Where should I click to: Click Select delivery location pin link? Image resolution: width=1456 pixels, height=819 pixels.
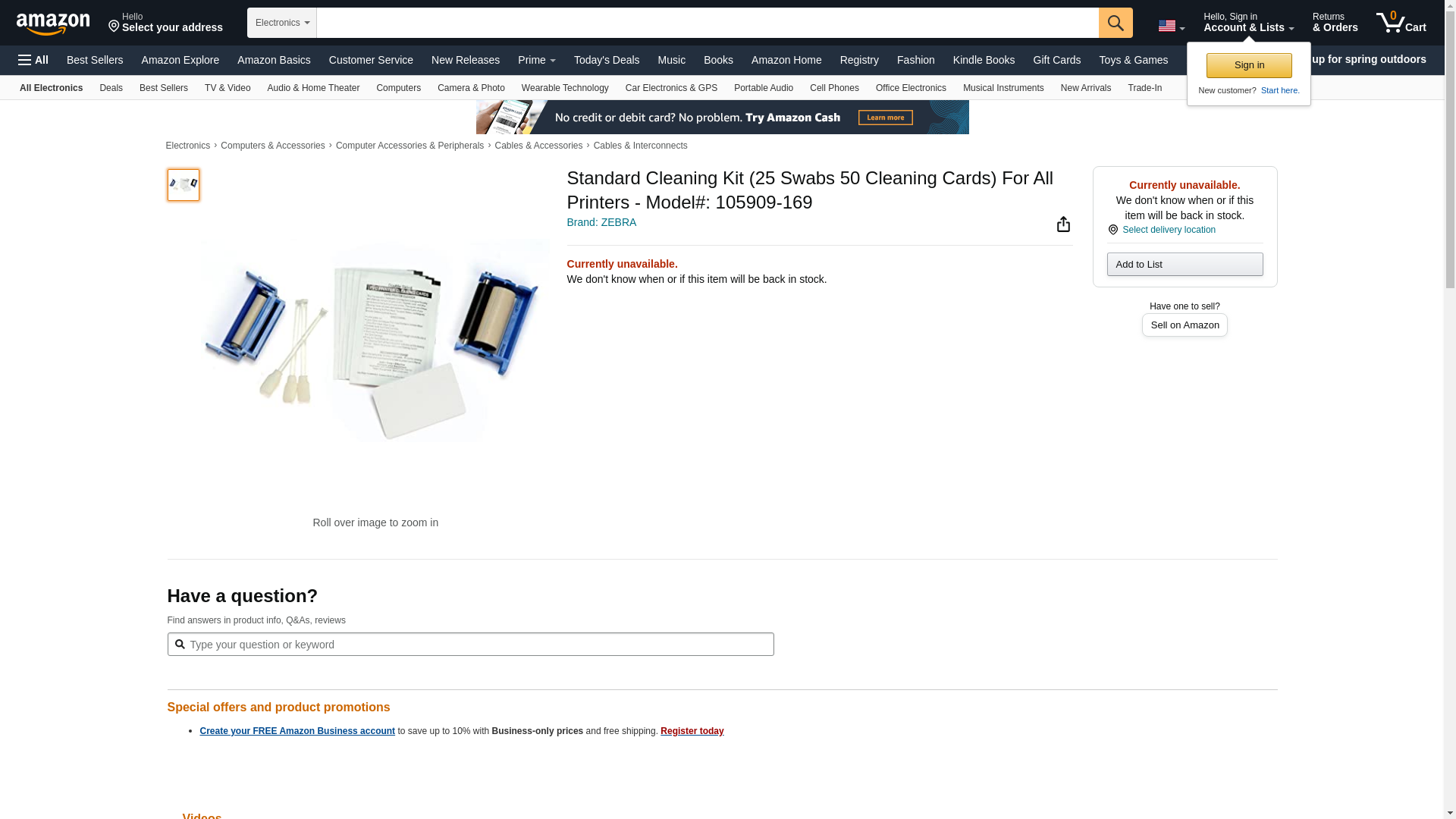tap(1162, 230)
